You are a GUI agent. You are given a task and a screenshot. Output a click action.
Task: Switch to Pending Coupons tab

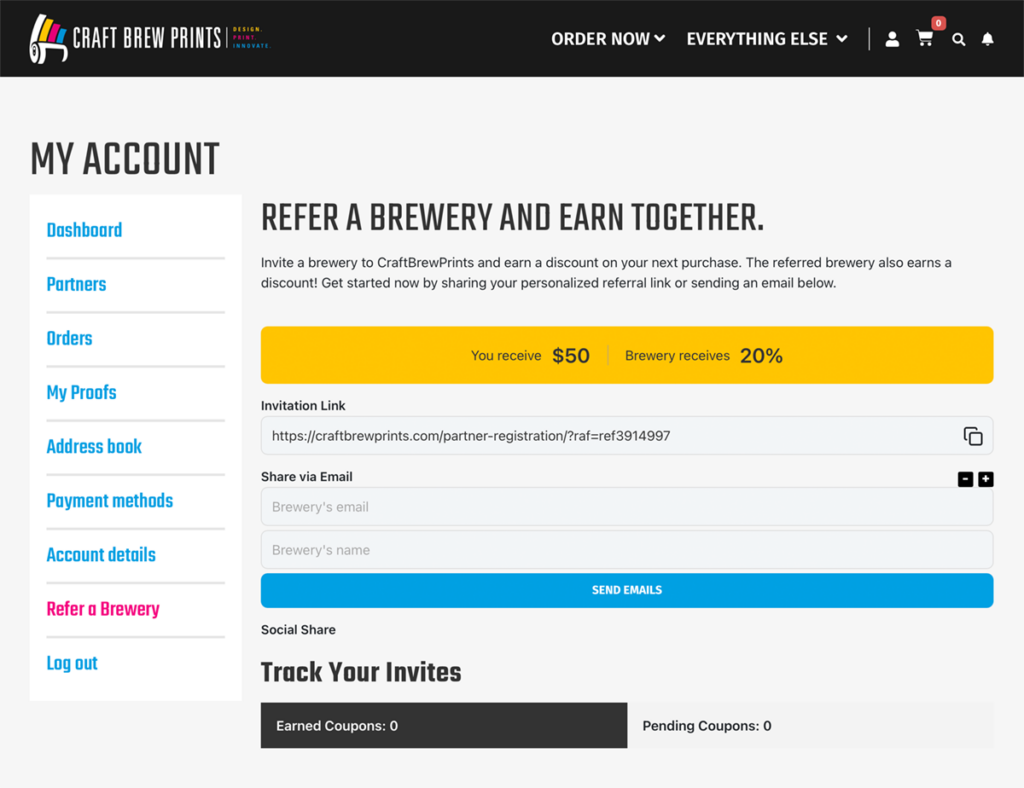[810, 726]
